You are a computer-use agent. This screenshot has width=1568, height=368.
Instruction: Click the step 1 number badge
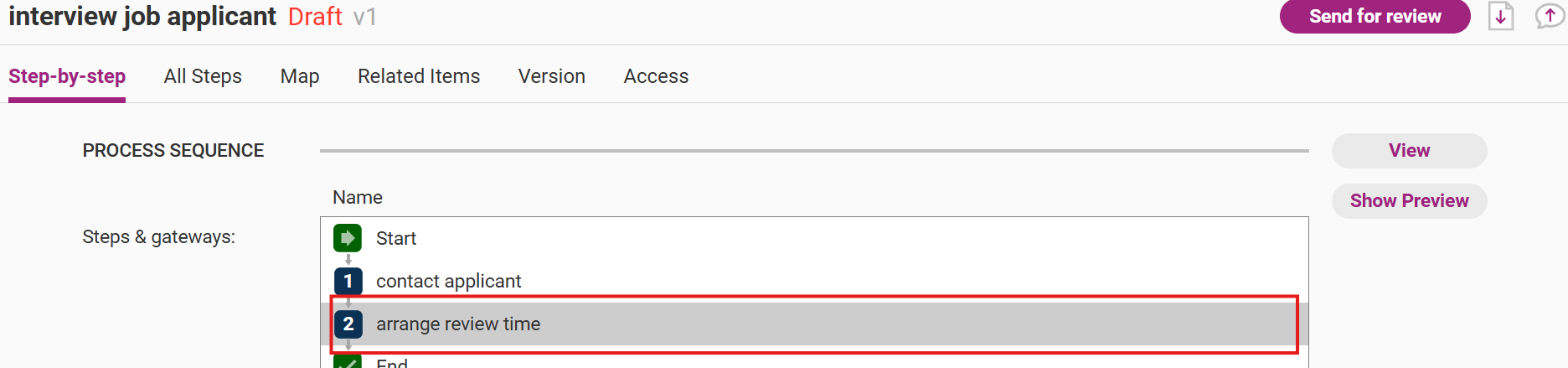click(348, 281)
